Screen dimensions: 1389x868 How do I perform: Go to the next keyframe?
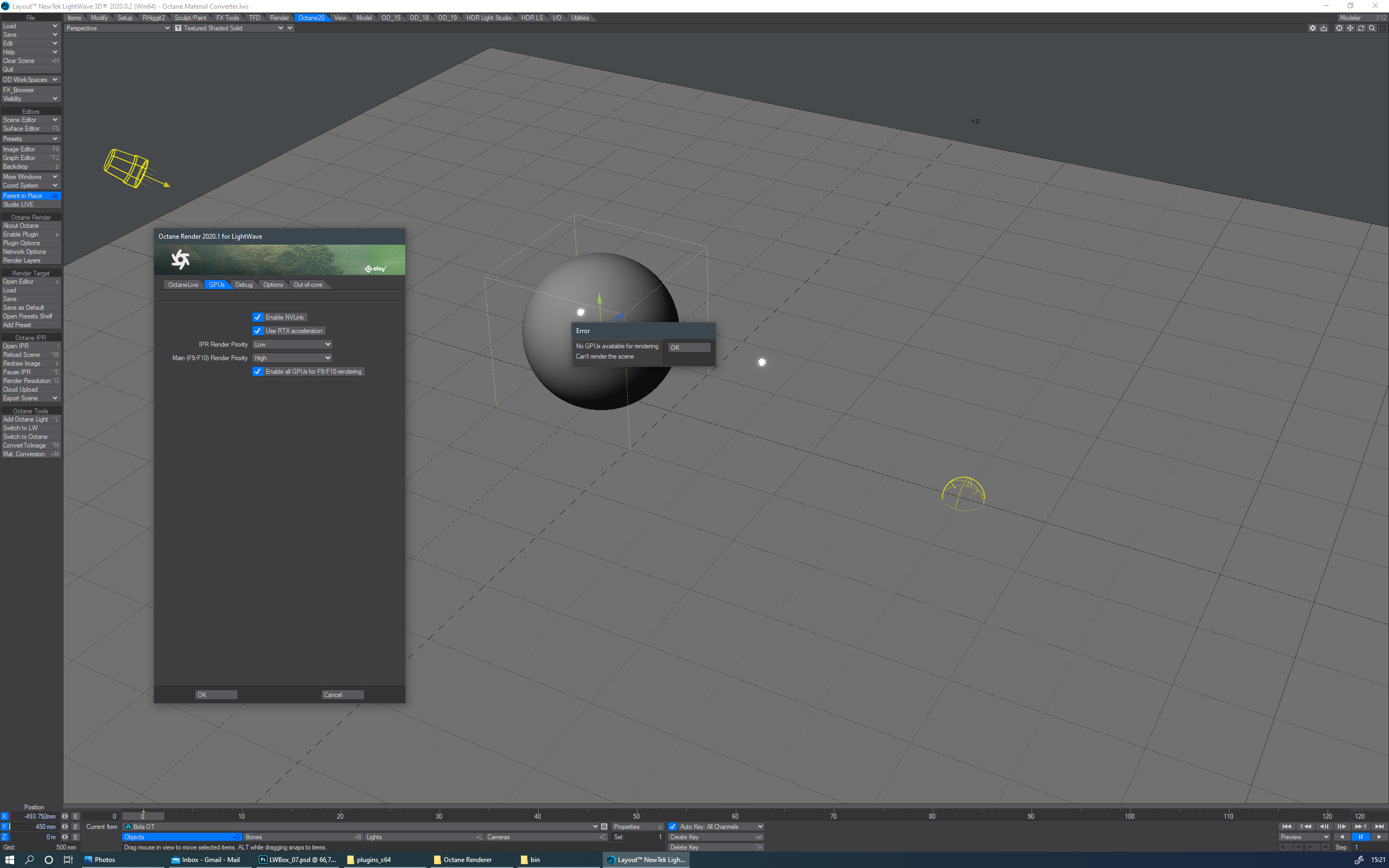pos(1360,827)
